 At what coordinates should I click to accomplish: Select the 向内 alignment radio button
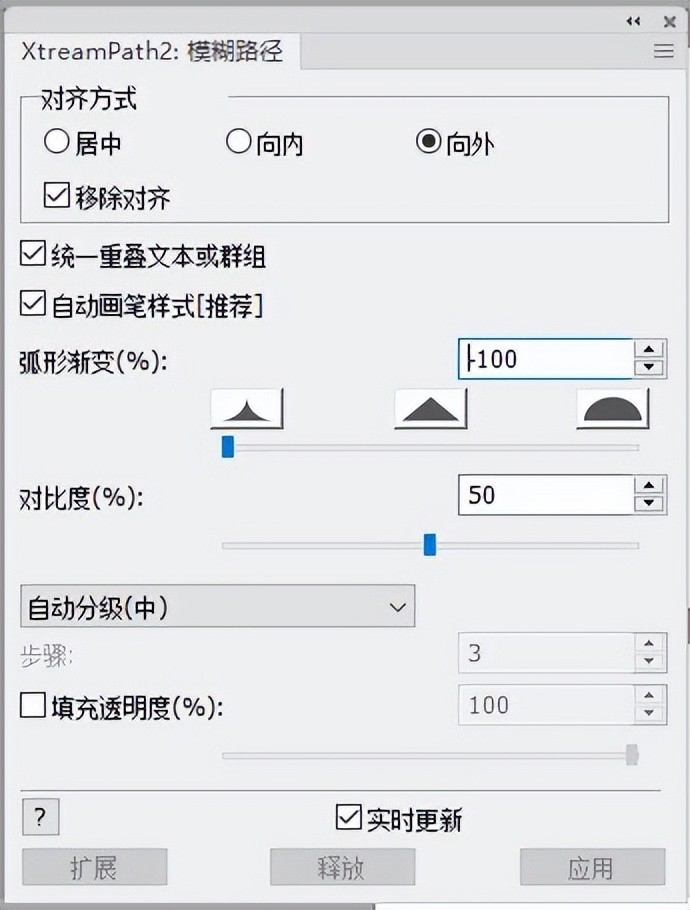tap(238, 142)
